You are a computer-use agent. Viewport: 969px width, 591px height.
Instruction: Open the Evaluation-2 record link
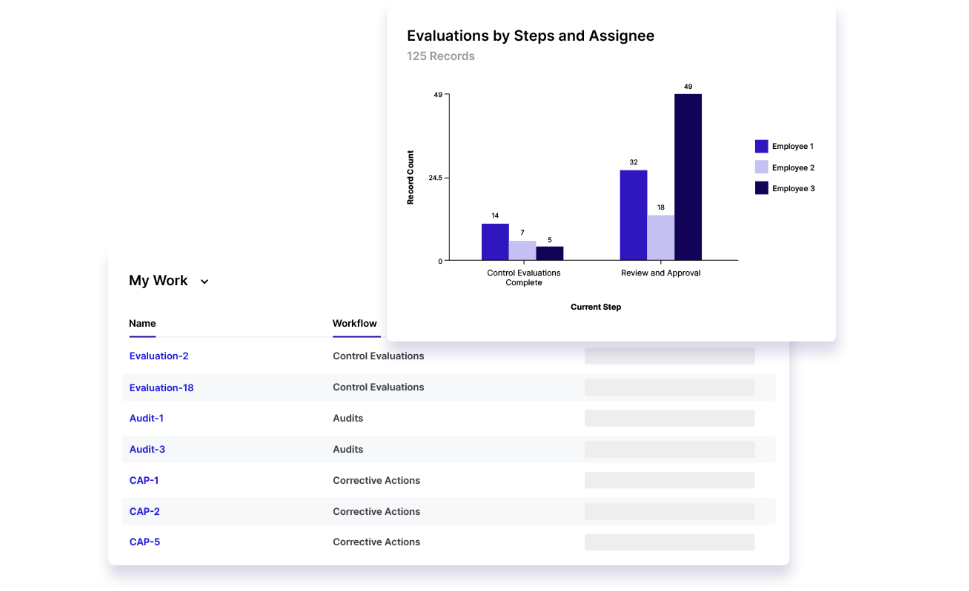pyautogui.click(x=159, y=356)
